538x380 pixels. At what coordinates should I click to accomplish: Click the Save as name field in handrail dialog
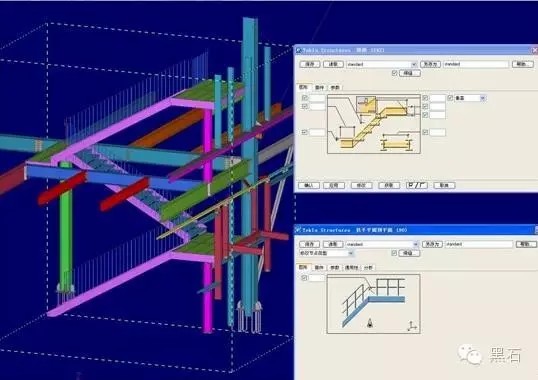(x=479, y=244)
